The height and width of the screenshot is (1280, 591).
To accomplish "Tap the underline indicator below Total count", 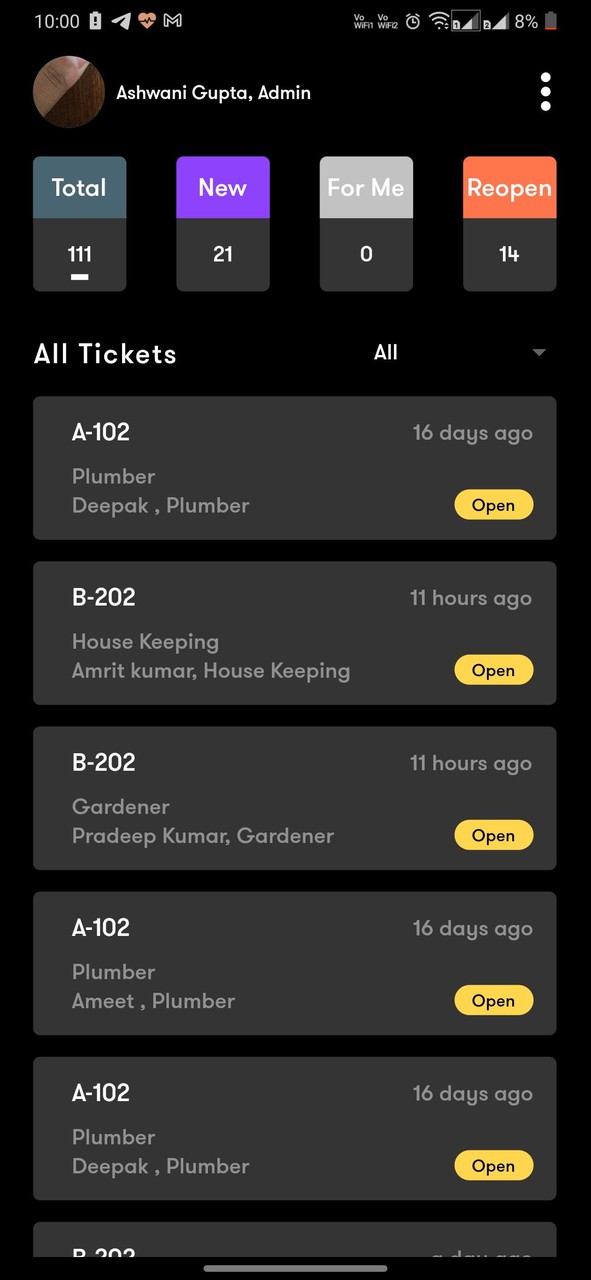I will [79, 275].
